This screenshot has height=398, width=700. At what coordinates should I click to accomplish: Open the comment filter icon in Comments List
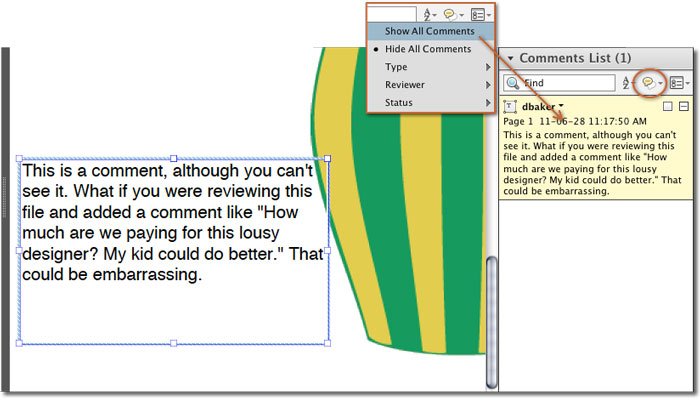point(651,83)
